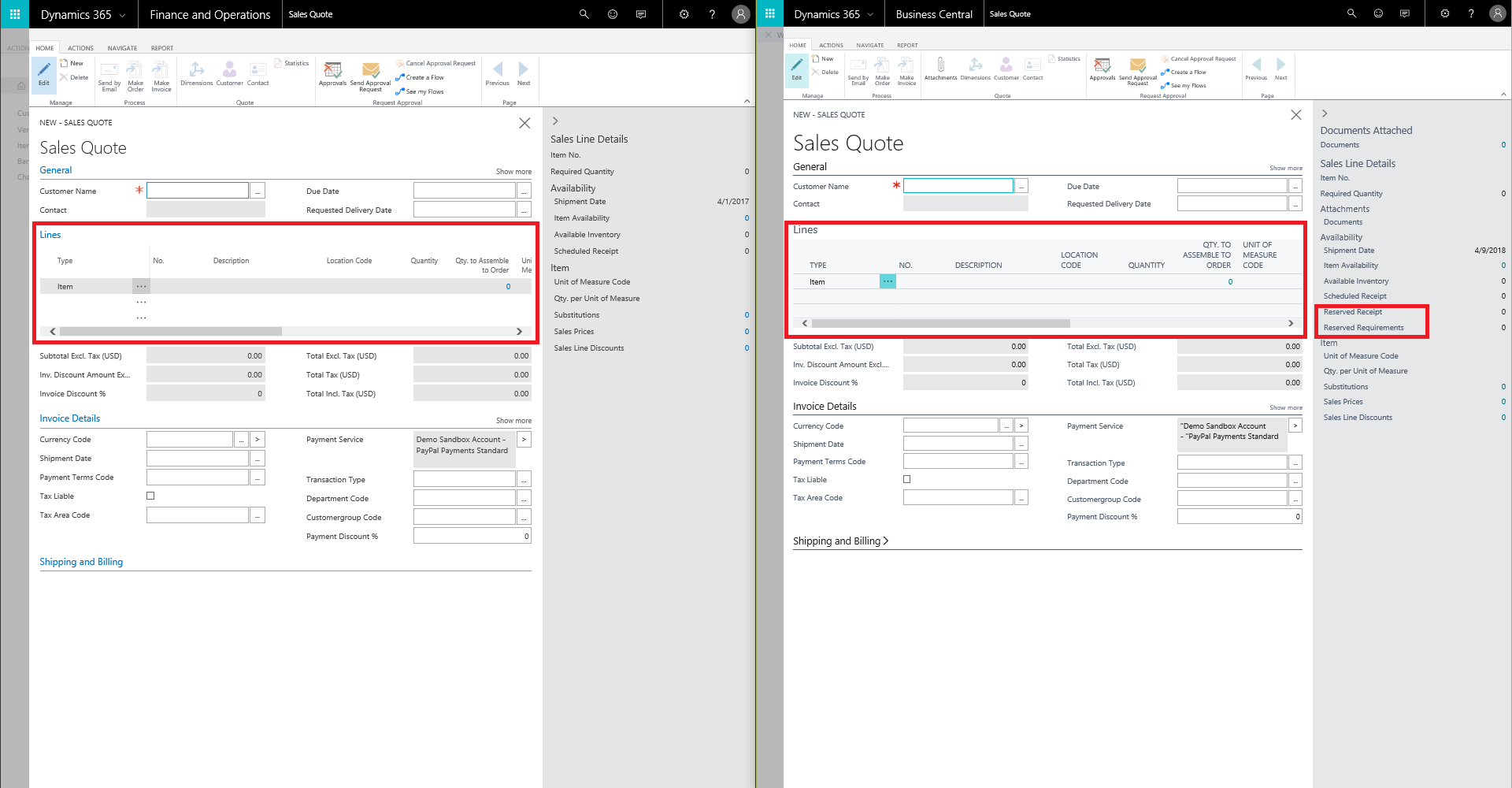Open app launcher in Business Central window
Screen dimensions: 1512x788
pyautogui.click(x=769, y=13)
